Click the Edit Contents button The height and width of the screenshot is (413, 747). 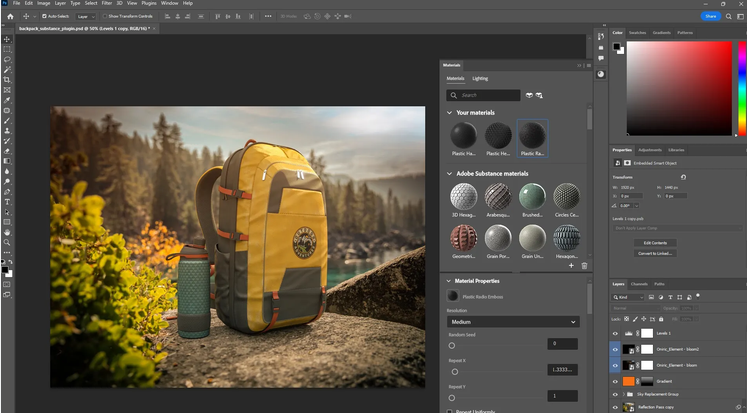point(655,243)
